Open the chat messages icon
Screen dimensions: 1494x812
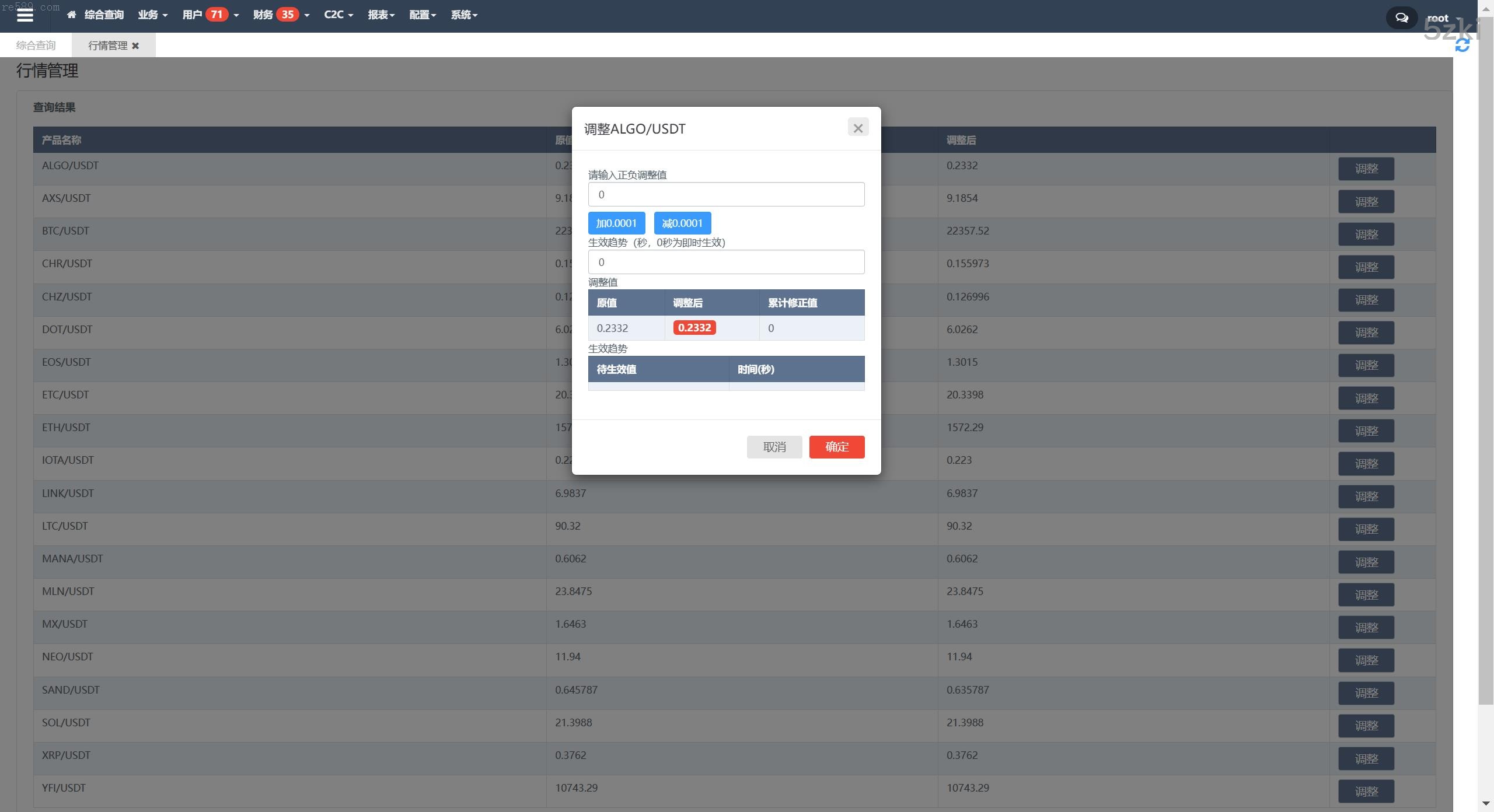click(1401, 17)
